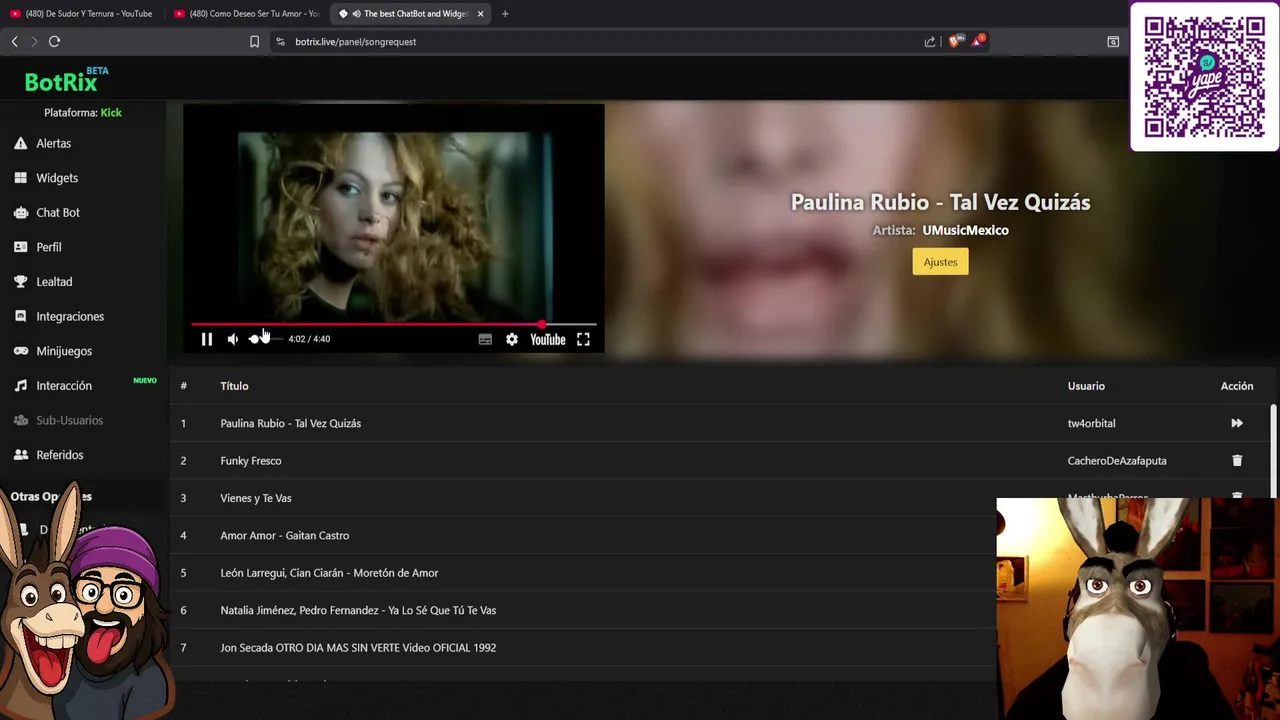This screenshot has height=720, width=1280.
Task: Reload the current page
Action: point(54,41)
